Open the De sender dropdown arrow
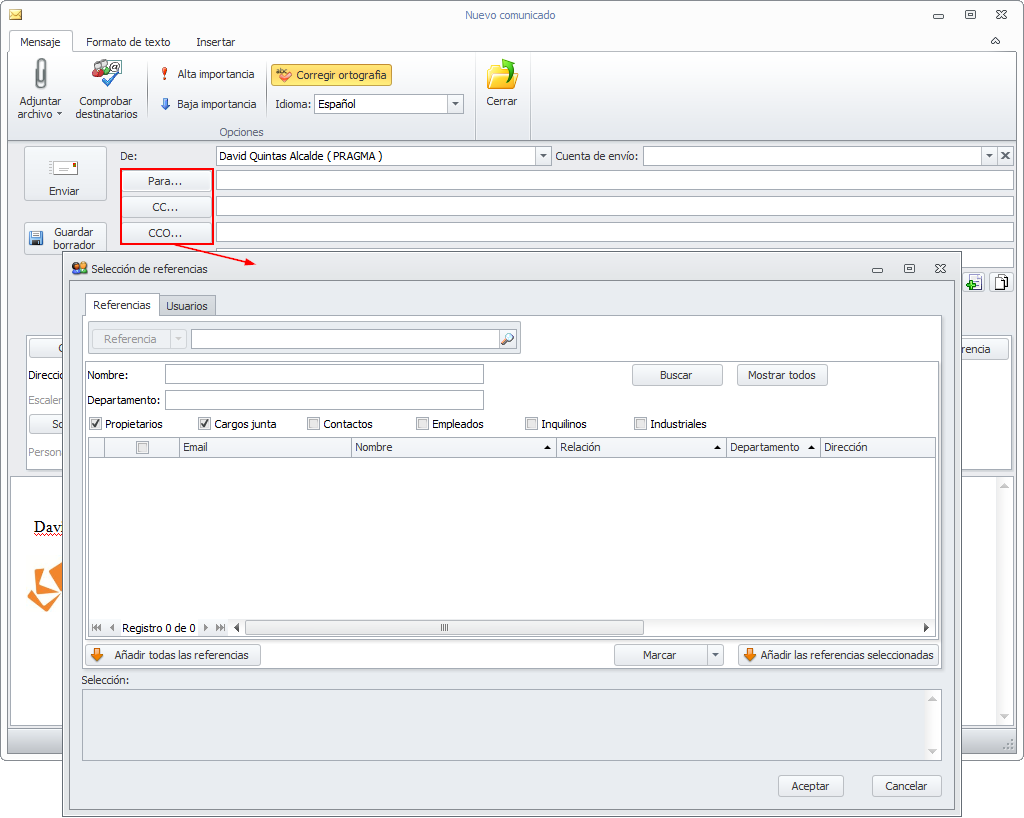 coord(543,155)
